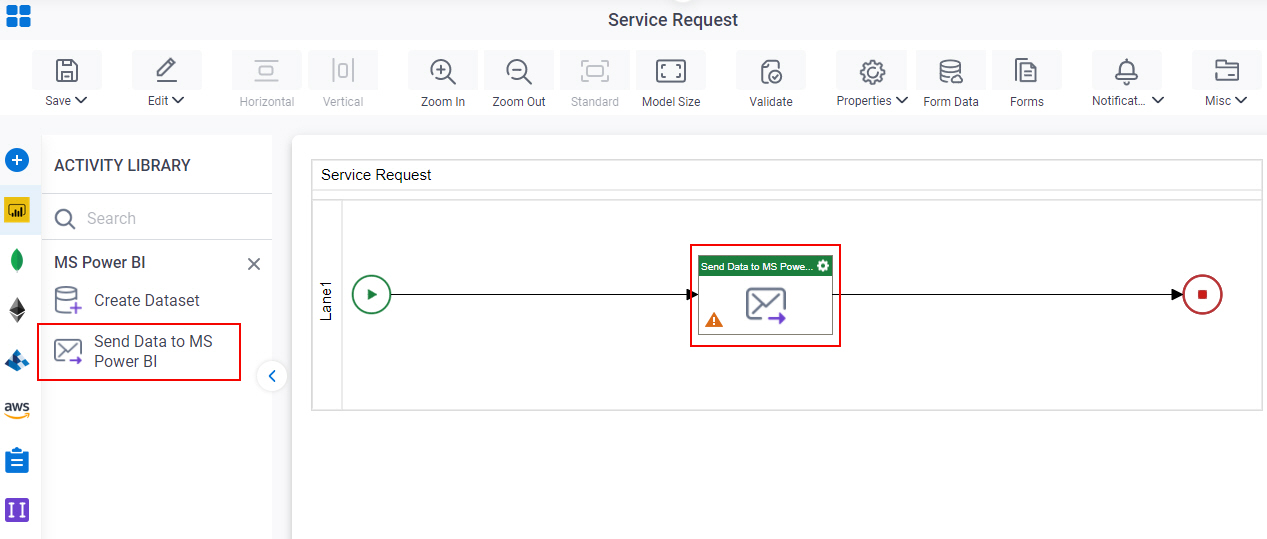The height and width of the screenshot is (539, 1267).
Task: Click the Service Request pool header
Action: click(x=376, y=175)
